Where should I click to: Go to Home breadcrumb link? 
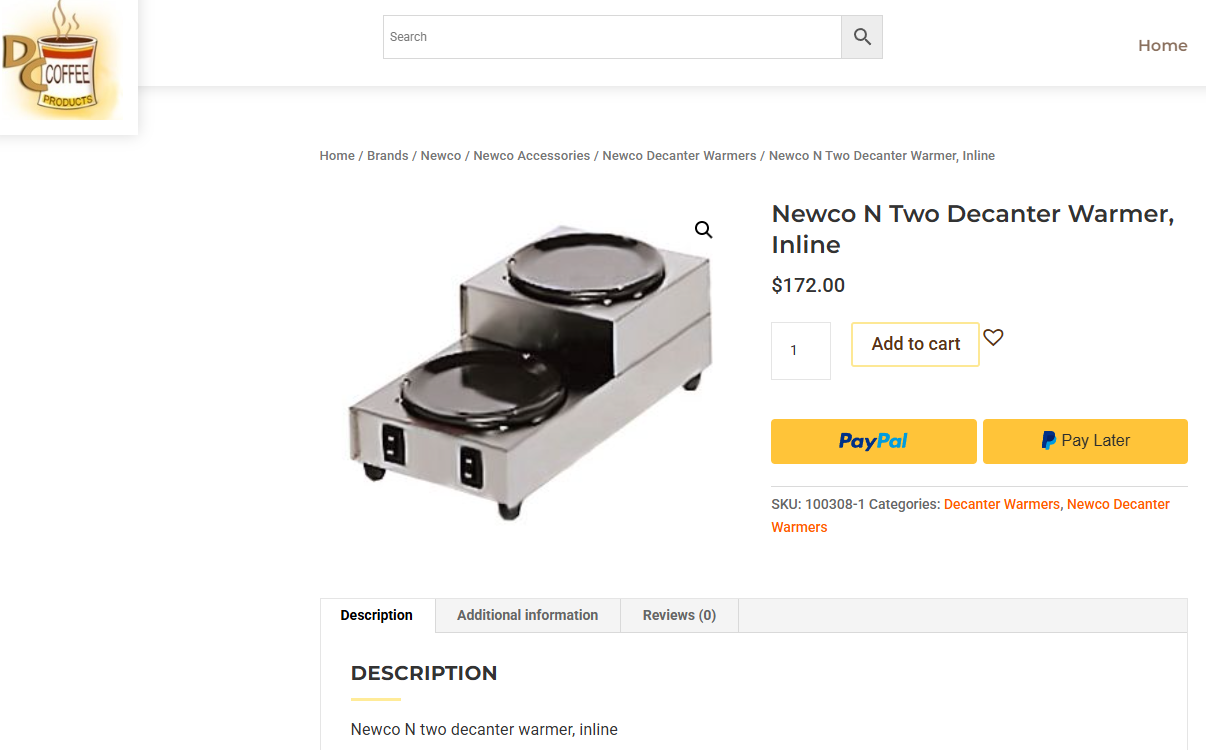point(337,156)
